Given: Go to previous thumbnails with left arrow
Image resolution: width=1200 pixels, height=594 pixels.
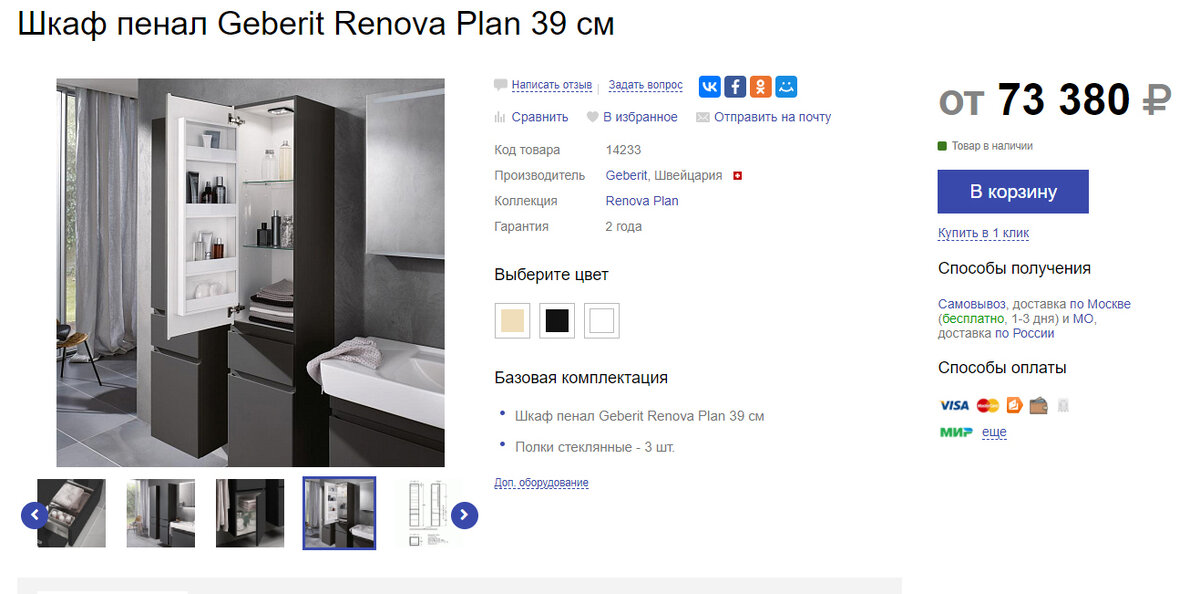Looking at the screenshot, I should (x=35, y=516).
